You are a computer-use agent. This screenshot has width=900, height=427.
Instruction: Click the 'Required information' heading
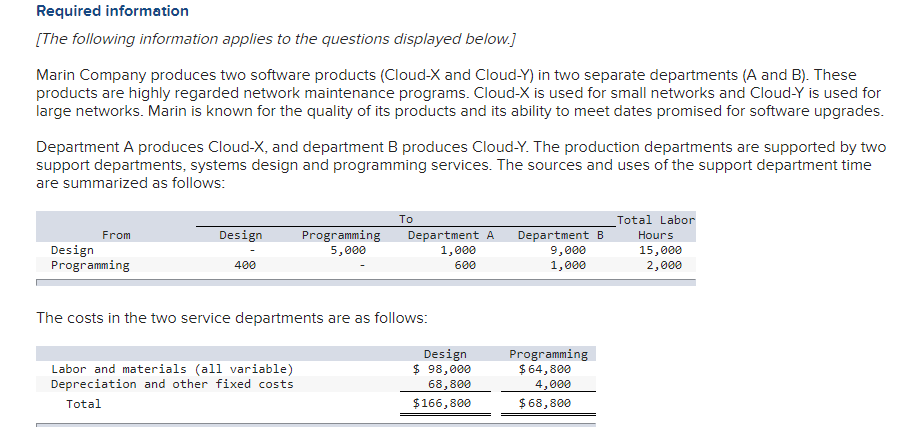[112, 11]
